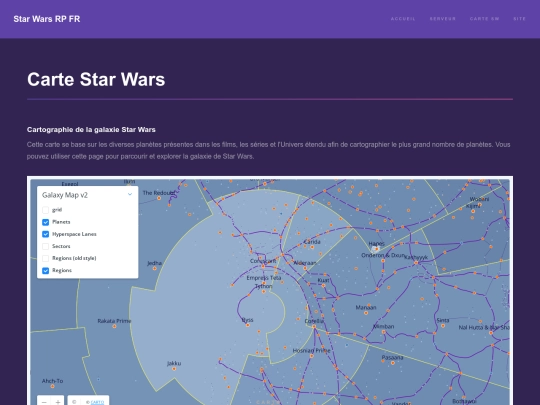Image resolution: width=540 pixels, height=405 pixels.
Task: Select the Empress Teta planet marker
Action: [x=264, y=283]
